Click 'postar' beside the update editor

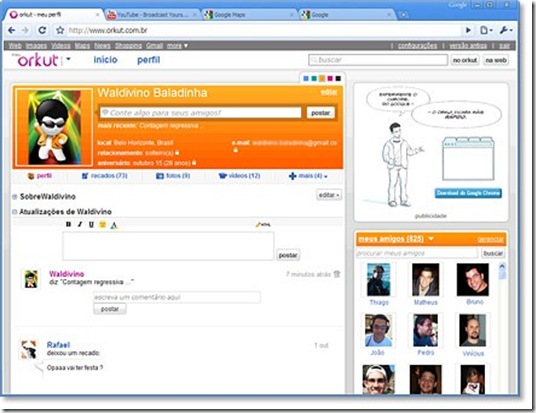[x=288, y=255]
